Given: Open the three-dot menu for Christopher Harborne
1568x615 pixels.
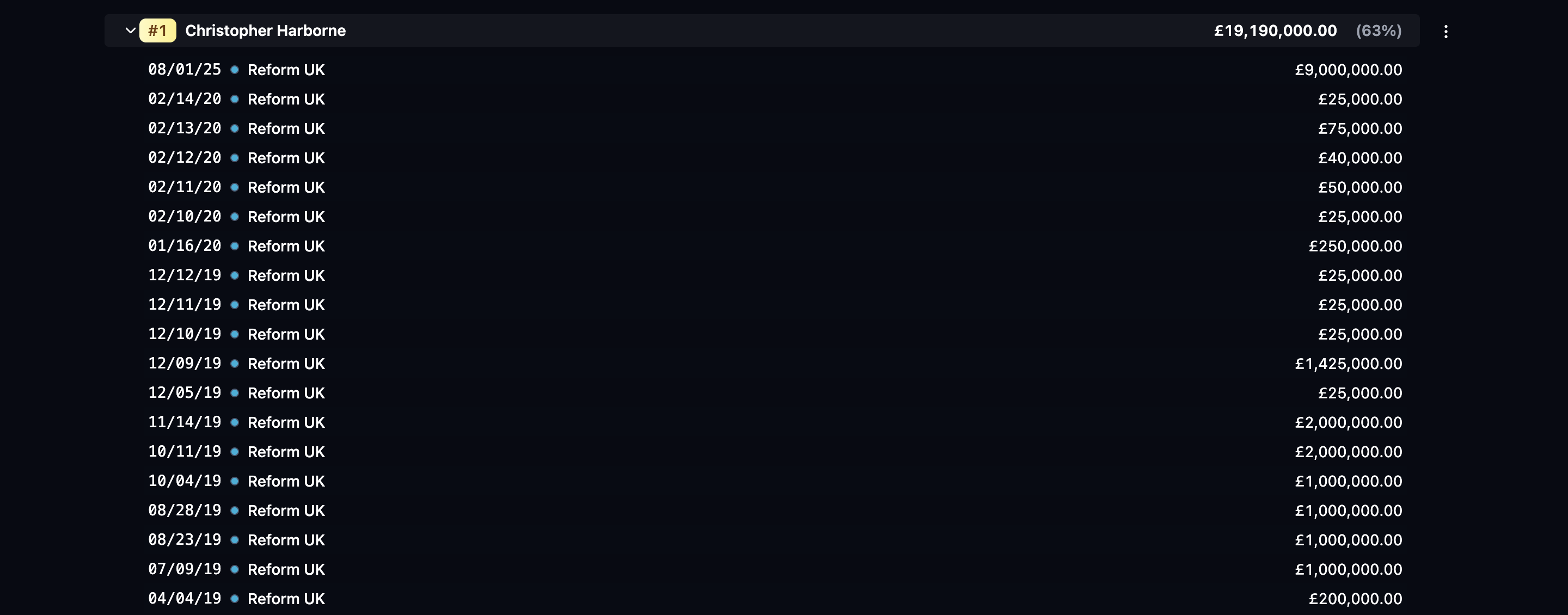Looking at the screenshot, I should pos(1445,32).
